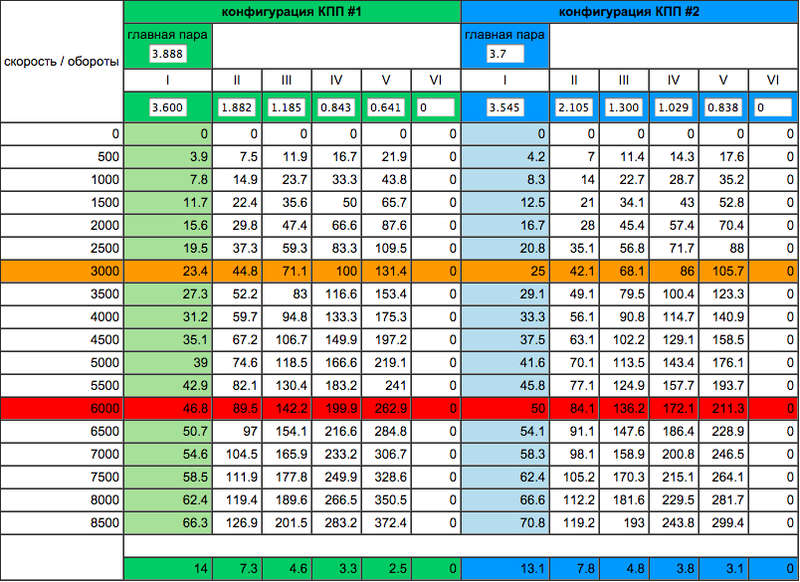
Task: Select the 8500 rpm row label
Action: coord(61,522)
